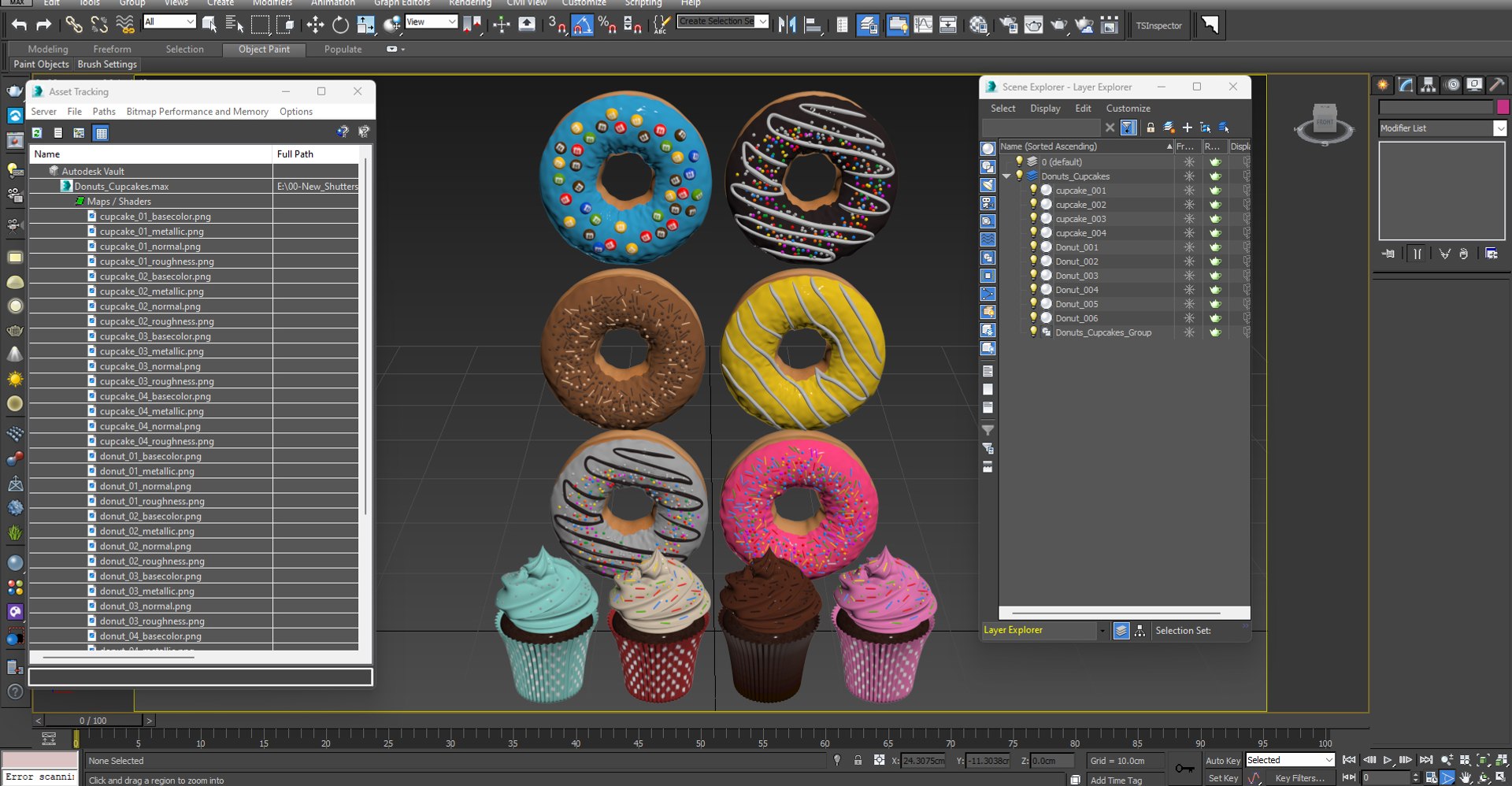
Task: Toggle Renderable teapot for cupcake_003
Action: pyautogui.click(x=1215, y=219)
